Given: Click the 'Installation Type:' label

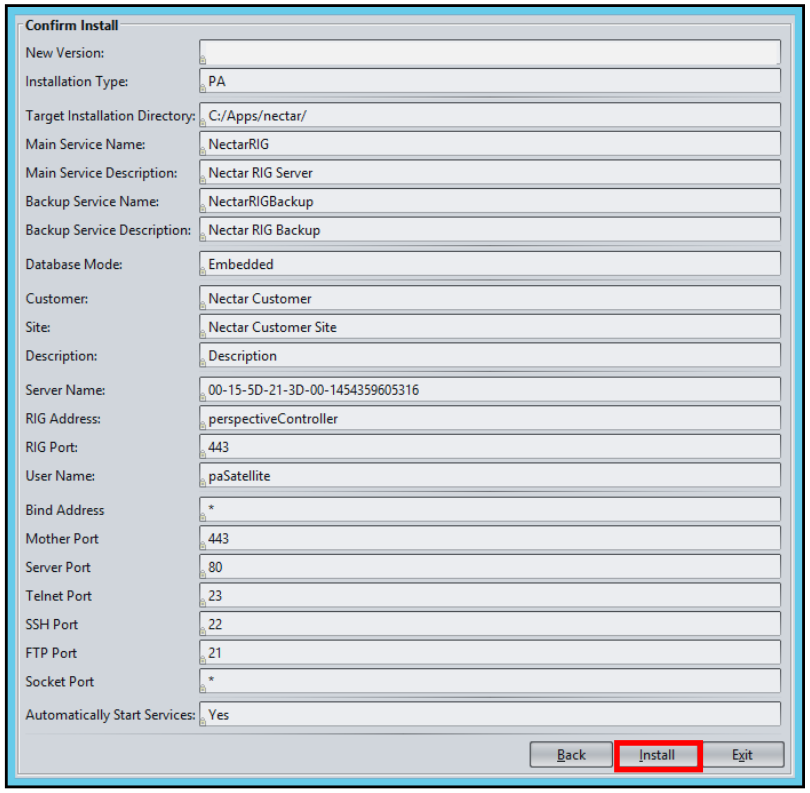Looking at the screenshot, I should (x=76, y=82).
